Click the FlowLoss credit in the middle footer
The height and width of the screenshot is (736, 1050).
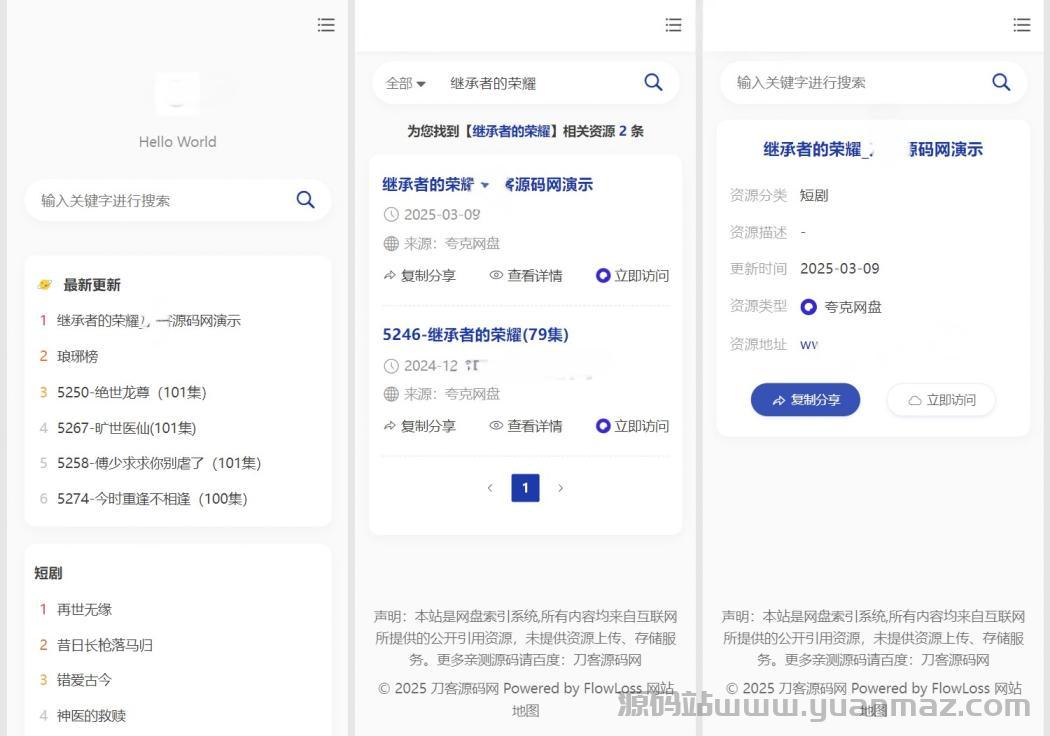click(613, 688)
